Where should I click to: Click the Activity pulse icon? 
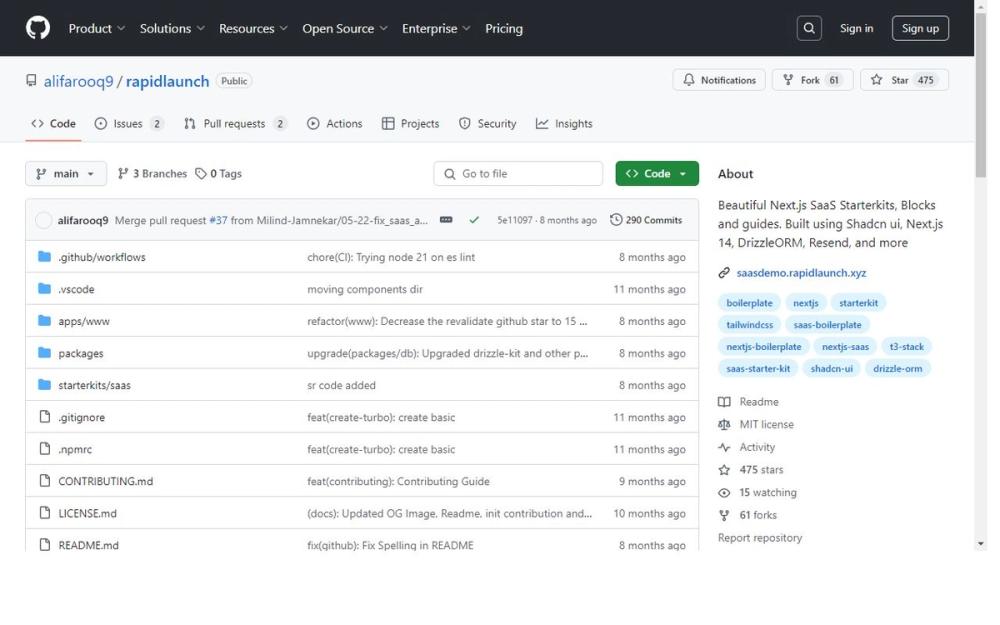coord(724,447)
